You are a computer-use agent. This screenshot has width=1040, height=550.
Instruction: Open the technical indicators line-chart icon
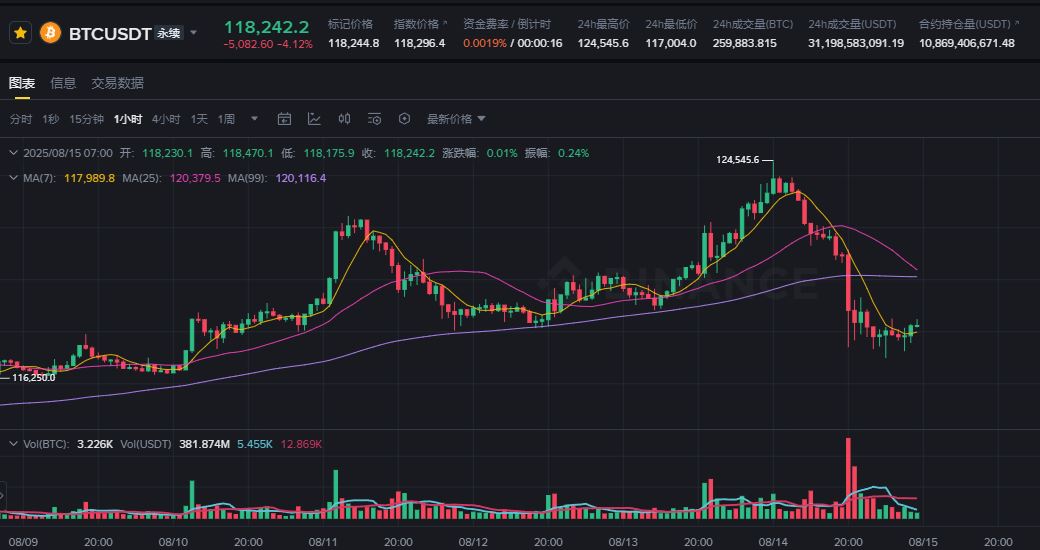314,119
